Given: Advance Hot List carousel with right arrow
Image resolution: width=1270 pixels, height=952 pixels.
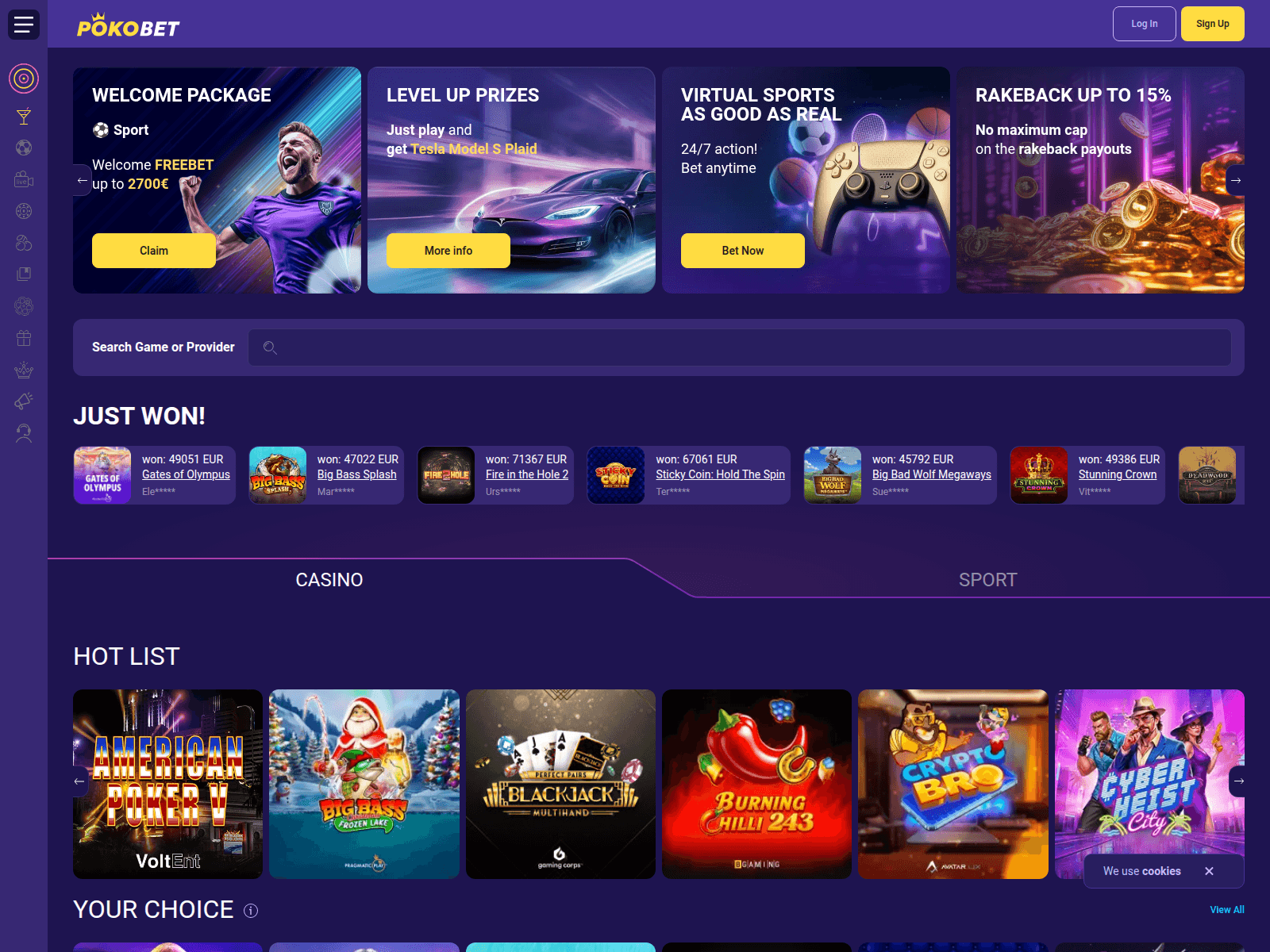Looking at the screenshot, I should coord(1238,781).
